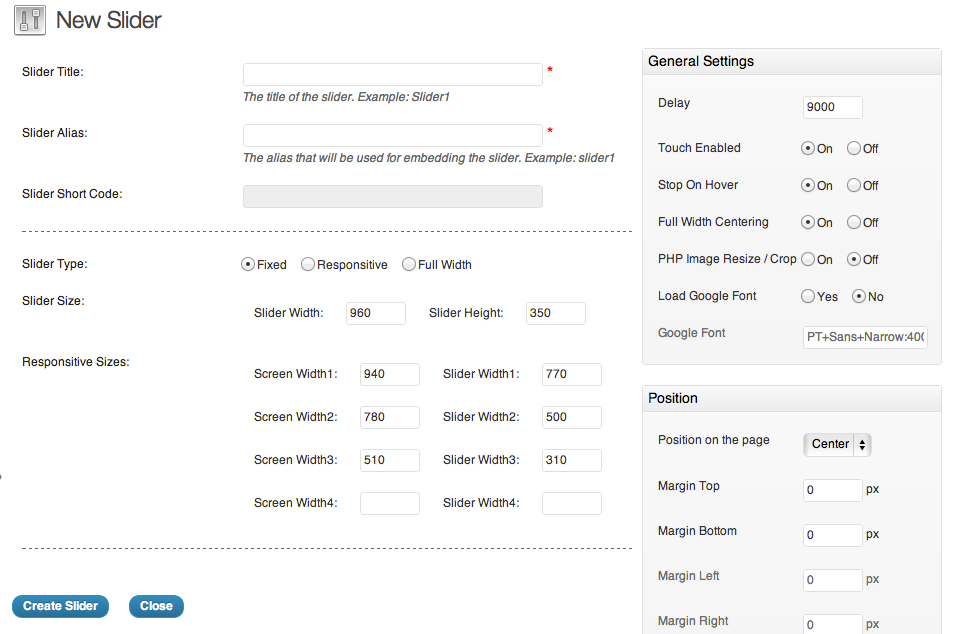
Task: Focus the Slider Alias input field
Action: pos(393,135)
